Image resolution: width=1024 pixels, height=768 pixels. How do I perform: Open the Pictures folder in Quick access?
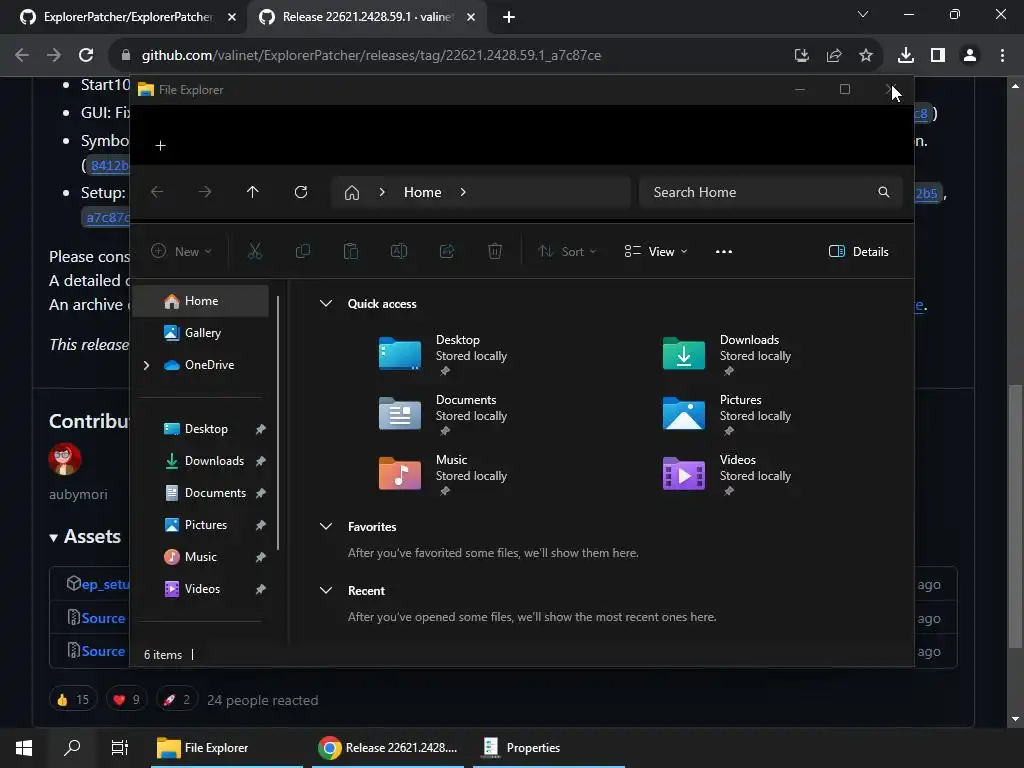click(x=727, y=414)
